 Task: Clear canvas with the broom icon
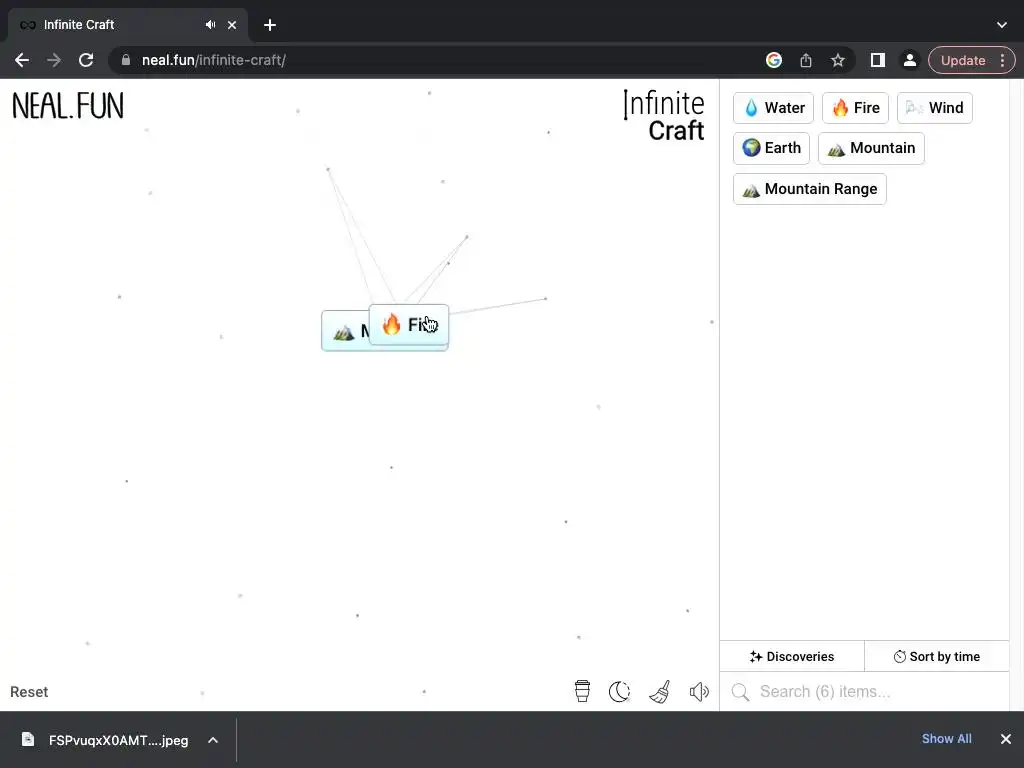[660, 691]
